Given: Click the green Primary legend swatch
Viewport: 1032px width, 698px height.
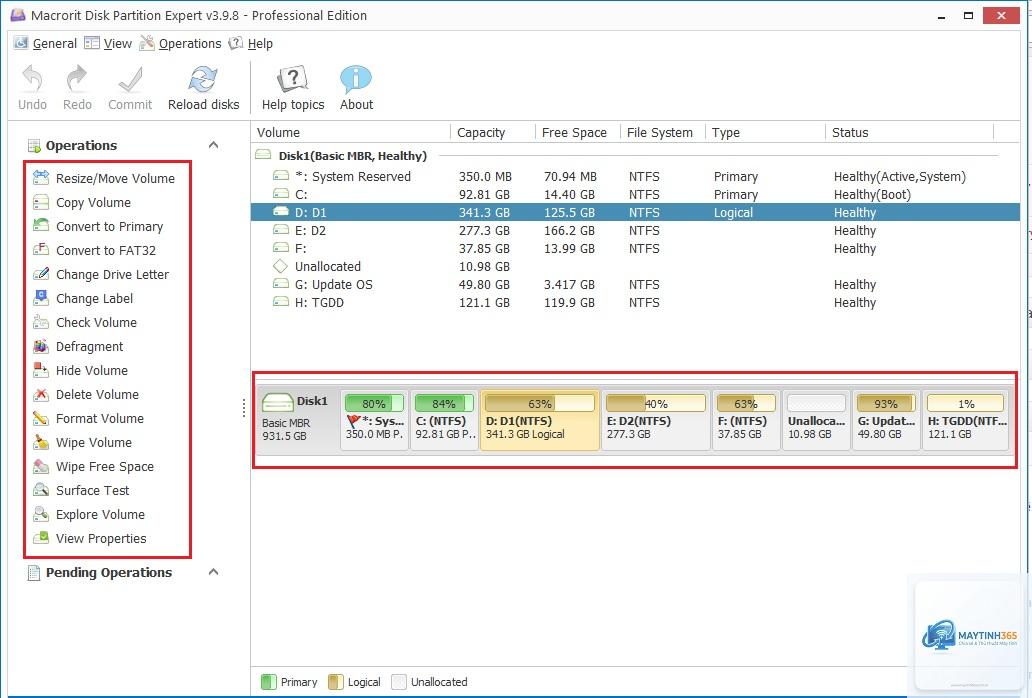Looking at the screenshot, I should pos(269,682).
